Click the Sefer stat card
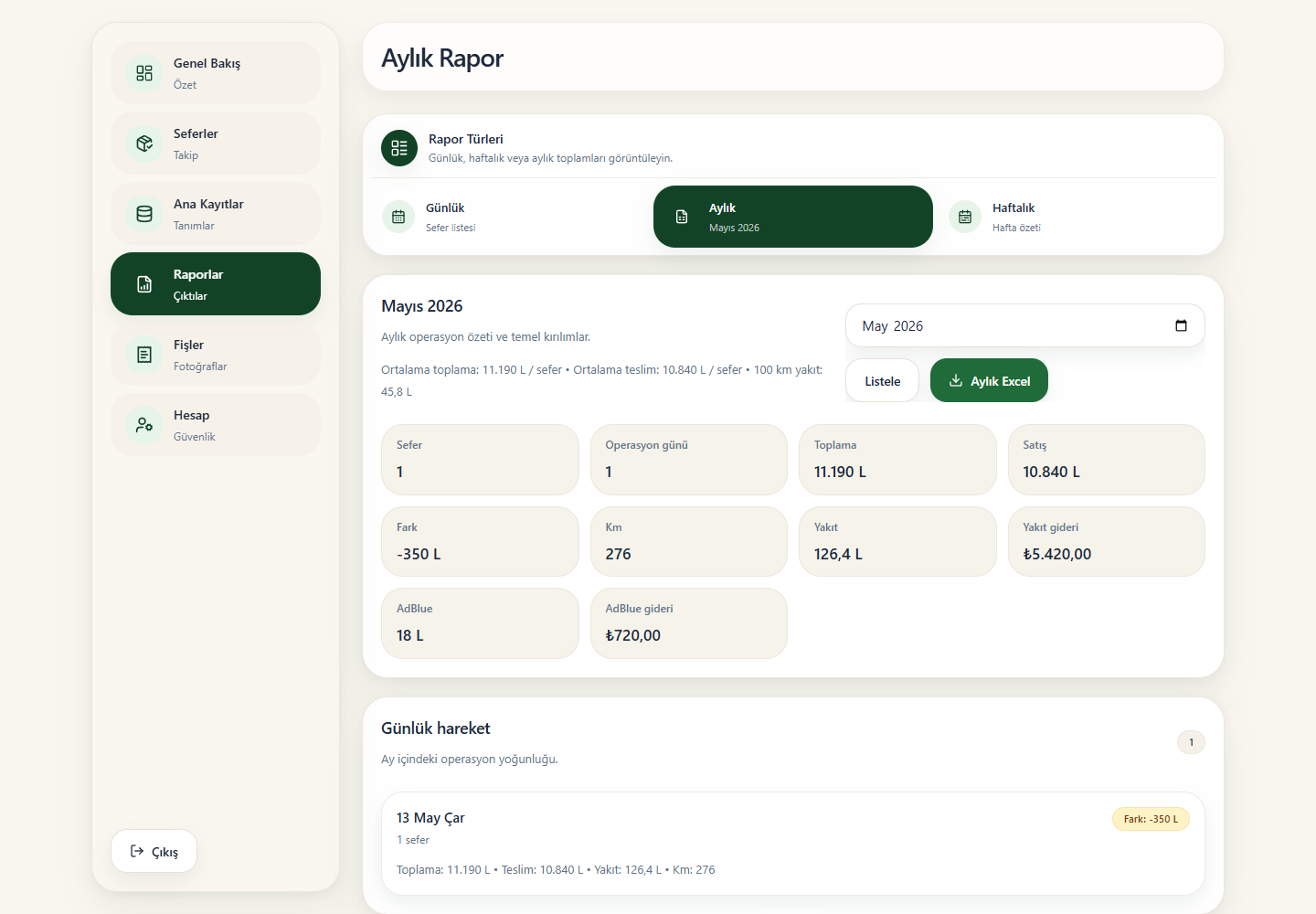The width and height of the screenshot is (1316, 914). (480, 460)
